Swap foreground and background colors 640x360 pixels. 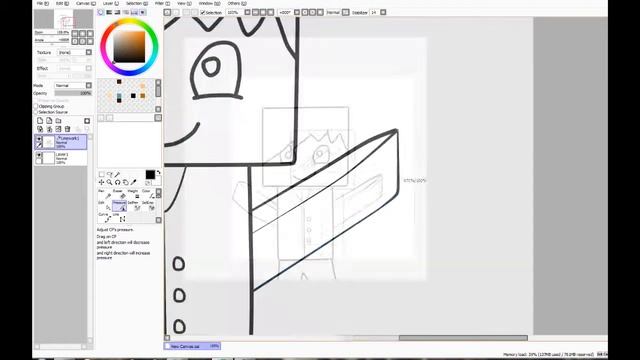(x=159, y=173)
